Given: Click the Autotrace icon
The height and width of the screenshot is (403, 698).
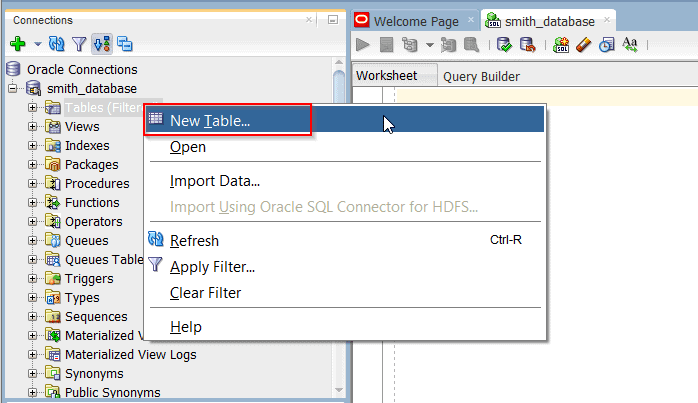Looking at the screenshot, I should click(448, 45).
